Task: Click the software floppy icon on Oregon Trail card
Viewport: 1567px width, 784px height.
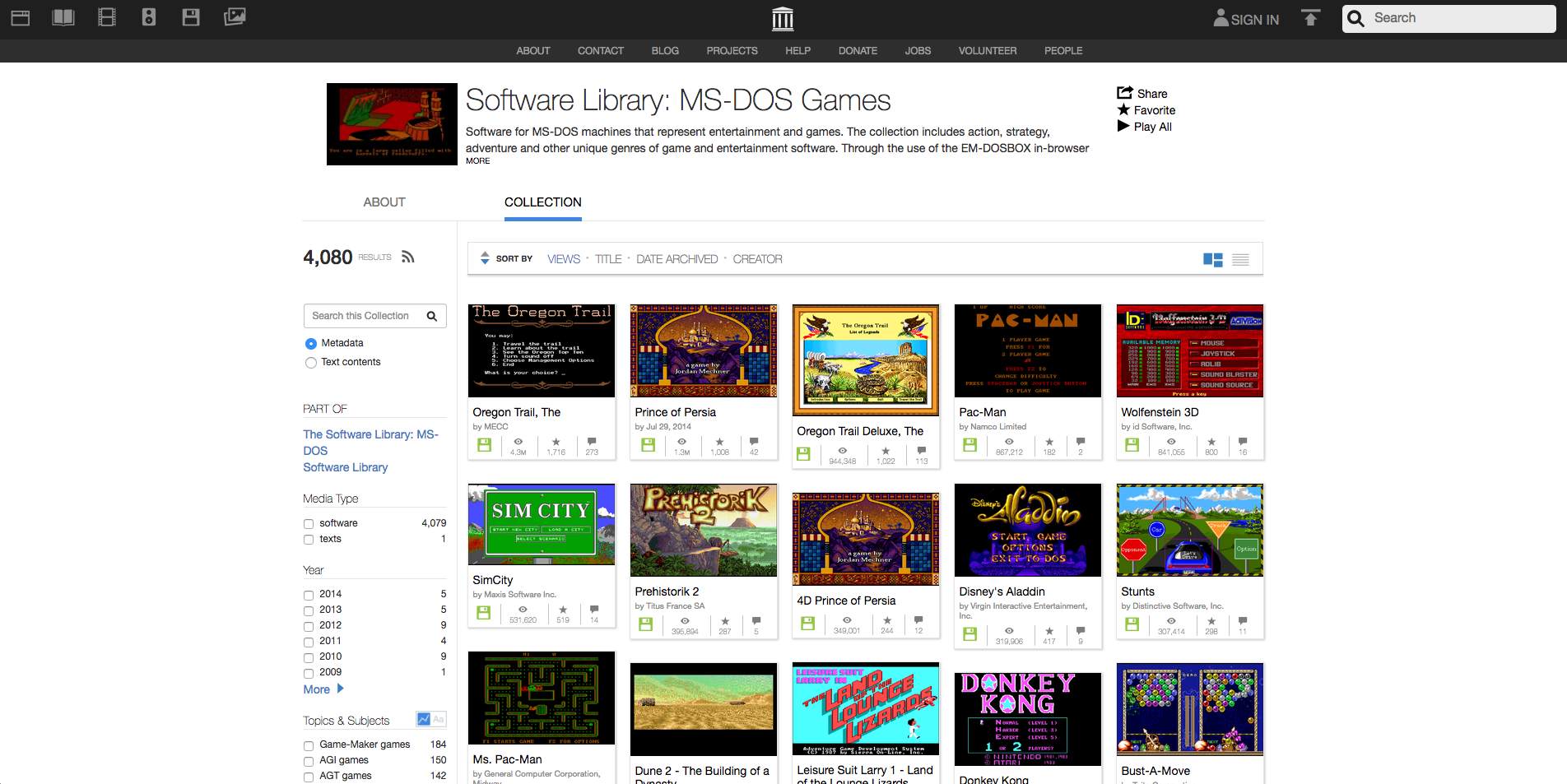Action: pos(485,445)
